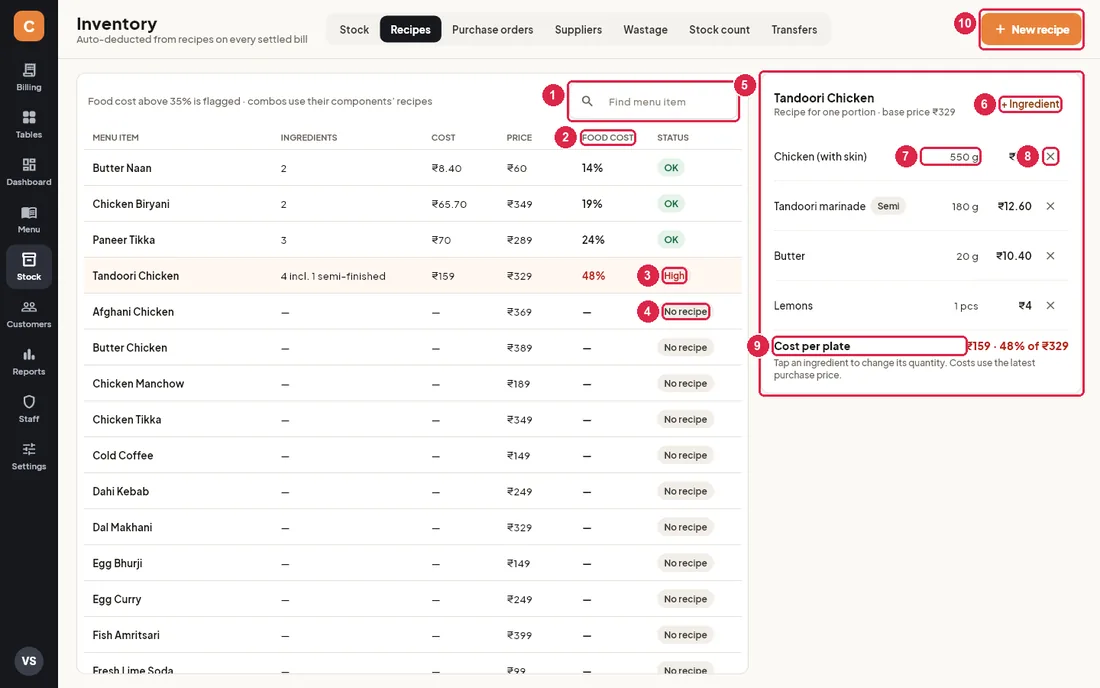Open Settings from the sidebar

[x=29, y=457]
